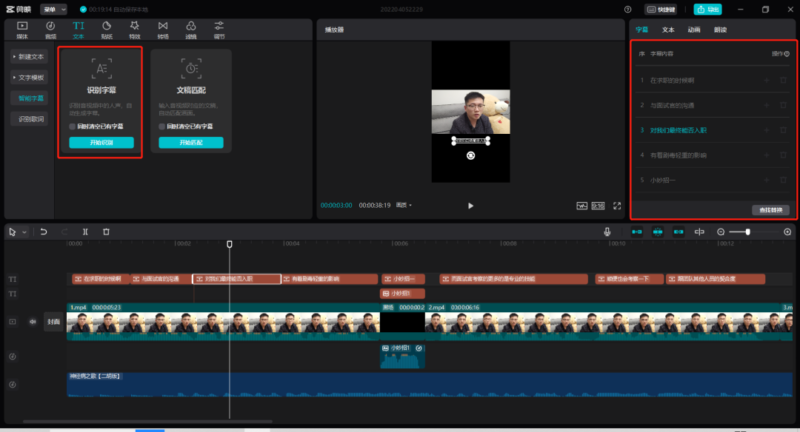Open the 菜单 dropdown in title bar
The height and width of the screenshot is (432, 800).
(x=54, y=8)
